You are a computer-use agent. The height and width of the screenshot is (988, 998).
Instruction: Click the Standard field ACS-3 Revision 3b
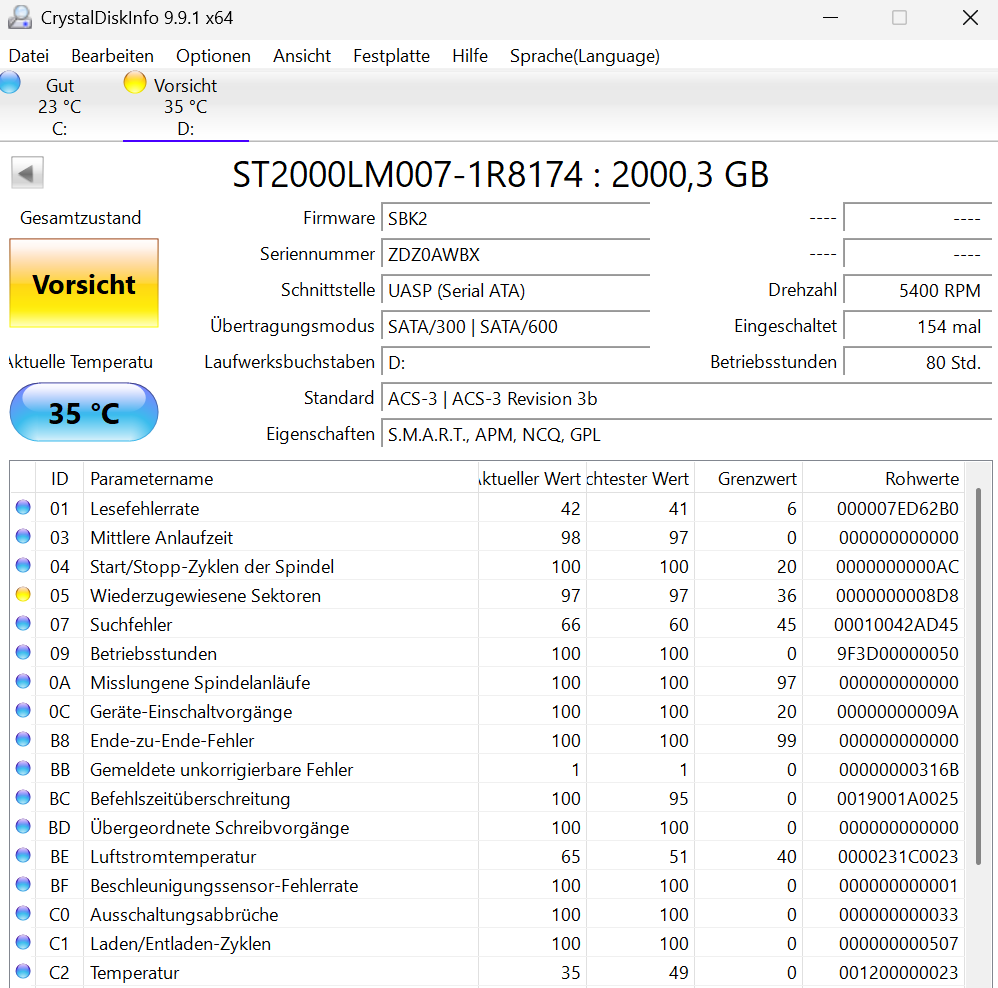pyautogui.click(x=687, y=399)
